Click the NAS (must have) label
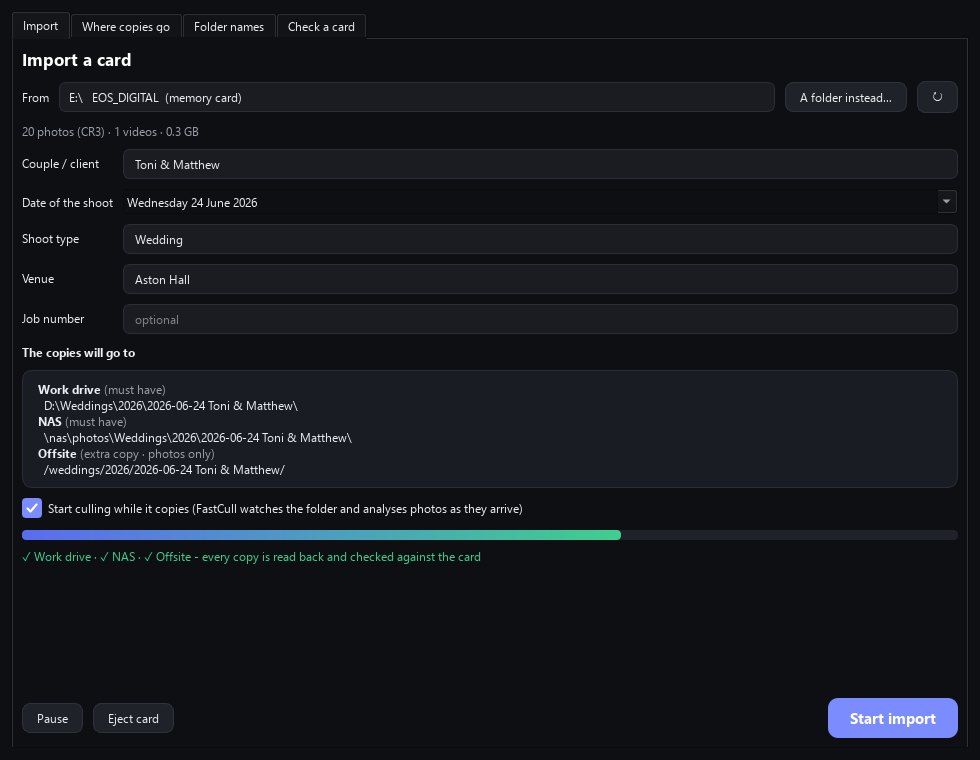Screen dimensions: 980x760 pos(82,422)
